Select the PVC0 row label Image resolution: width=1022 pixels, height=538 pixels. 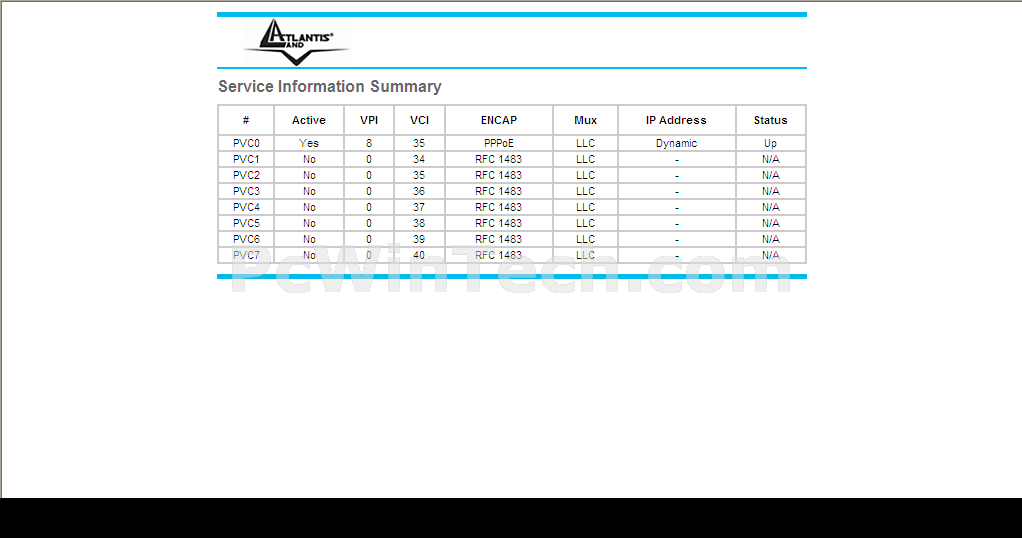click(246, 144)
